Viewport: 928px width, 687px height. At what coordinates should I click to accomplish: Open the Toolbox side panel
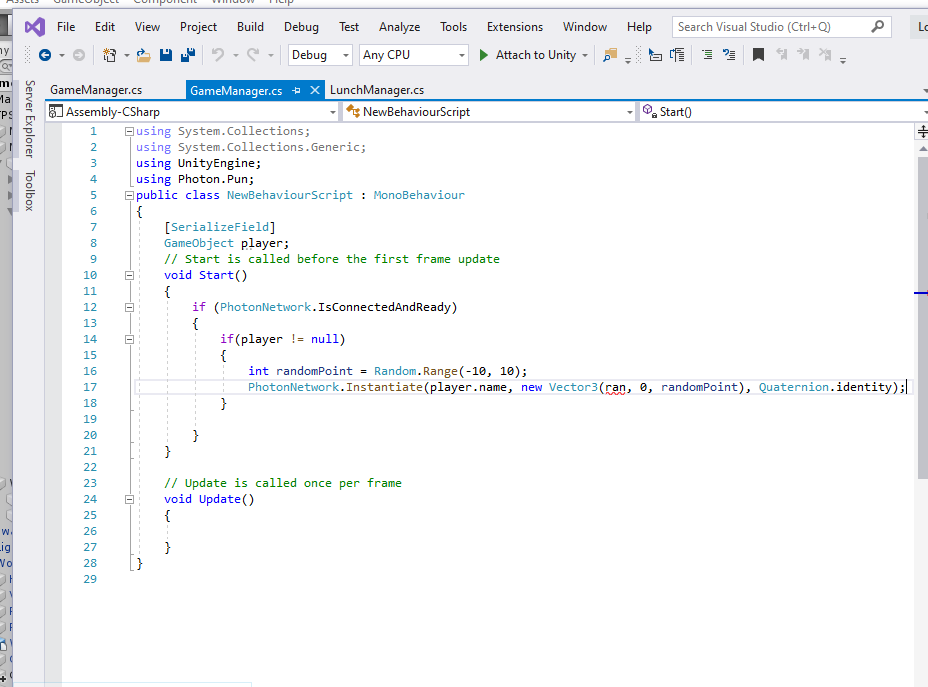(x=30, y=191)
